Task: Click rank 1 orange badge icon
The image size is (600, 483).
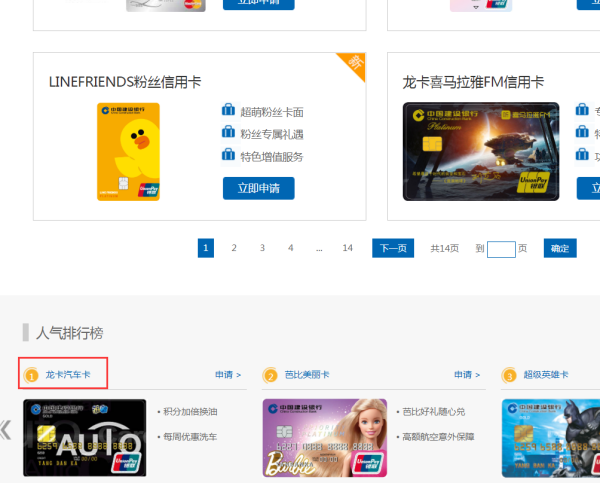Action: coord(31,375)
